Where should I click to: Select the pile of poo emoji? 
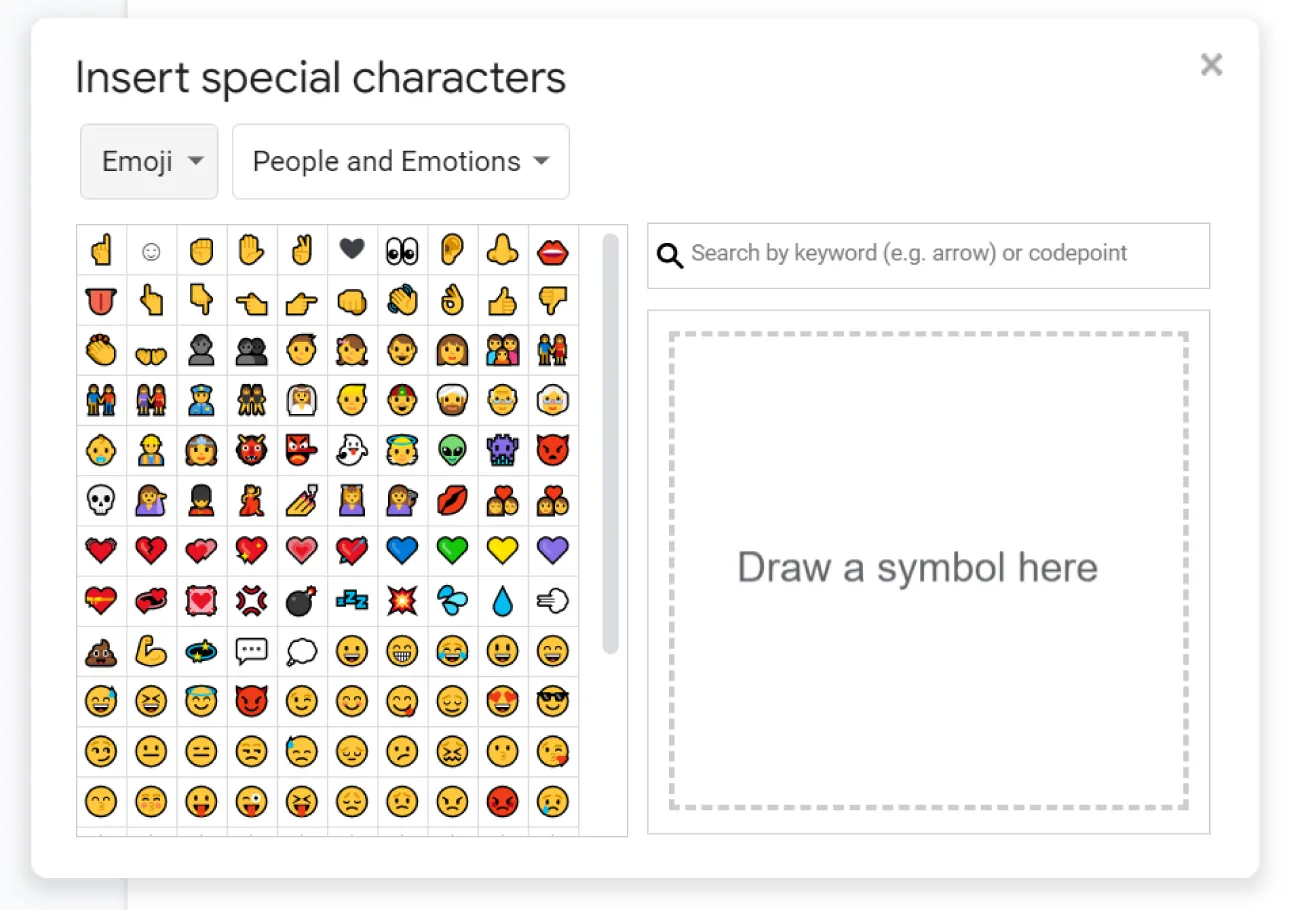(101, 651)
